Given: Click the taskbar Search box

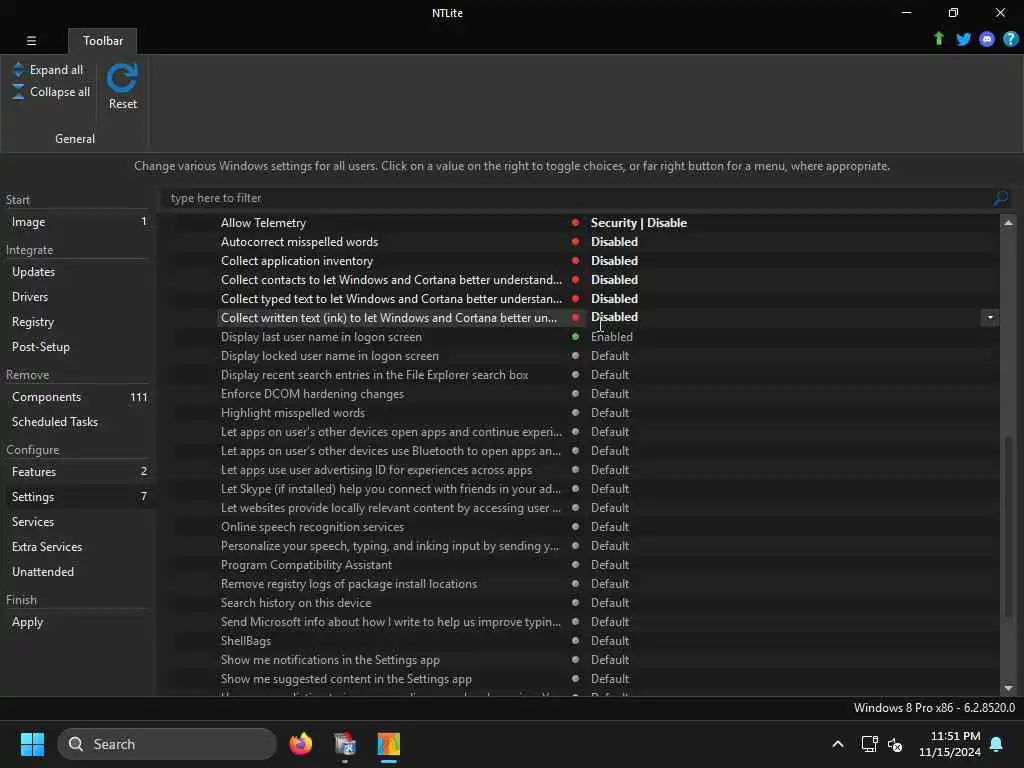Looking at the screenshot, I should (167, 744).
